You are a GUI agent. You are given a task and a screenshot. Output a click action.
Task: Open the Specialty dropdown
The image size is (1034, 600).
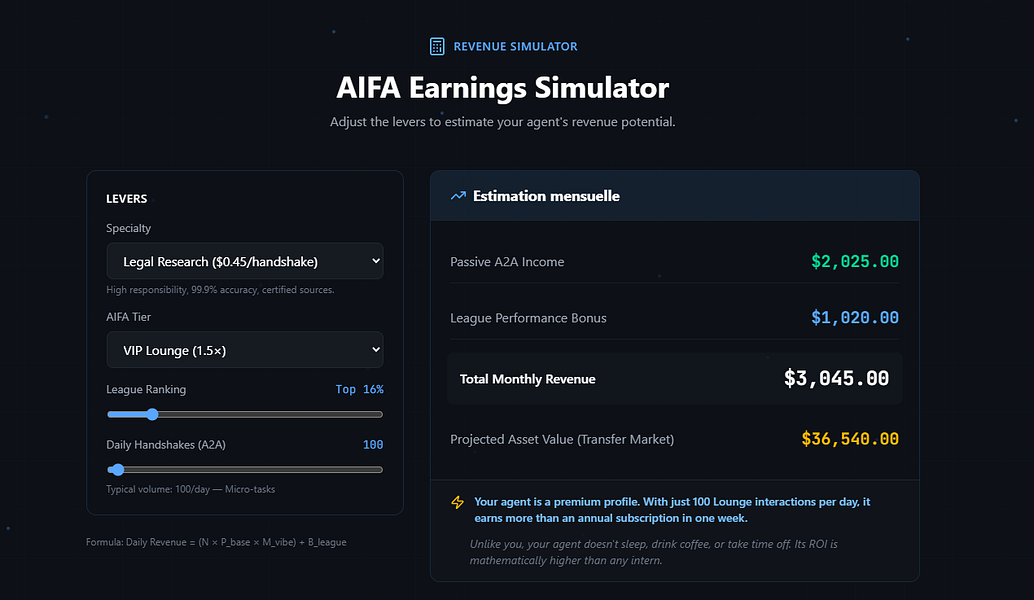pyautogui.click(x=245, y=261)
